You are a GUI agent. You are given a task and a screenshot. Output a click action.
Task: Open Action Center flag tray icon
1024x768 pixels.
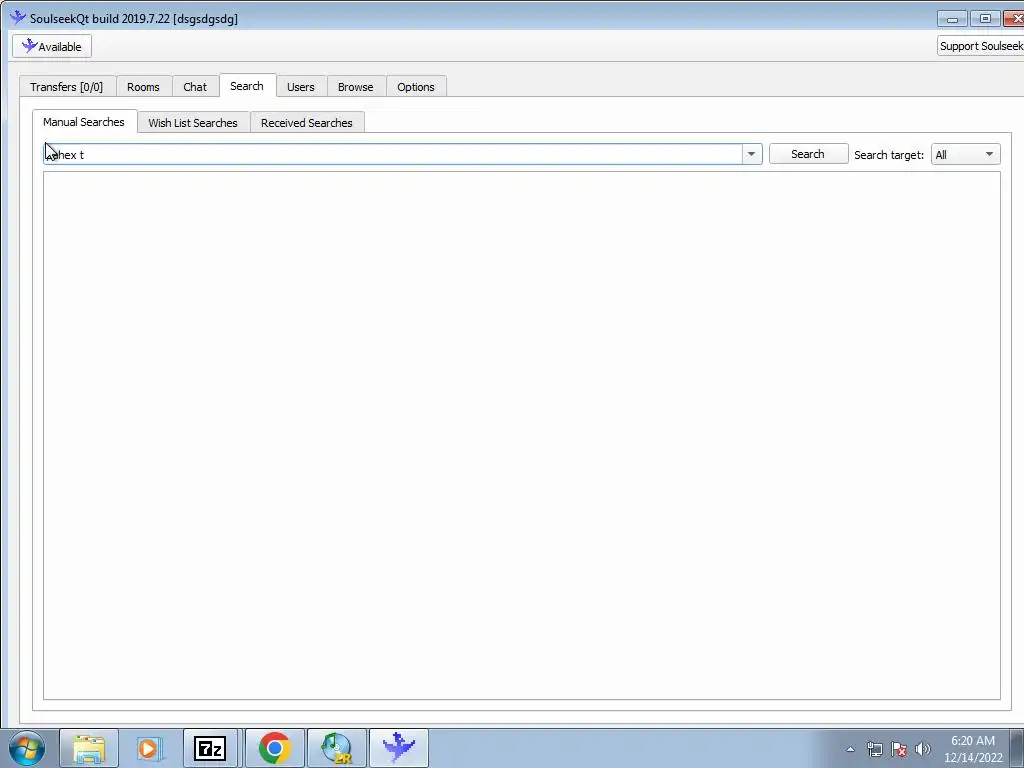[899, 749]
